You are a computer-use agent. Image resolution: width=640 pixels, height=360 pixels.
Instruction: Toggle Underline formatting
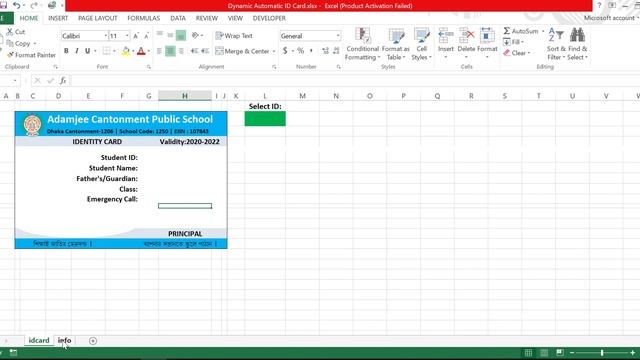pos(87,51)
